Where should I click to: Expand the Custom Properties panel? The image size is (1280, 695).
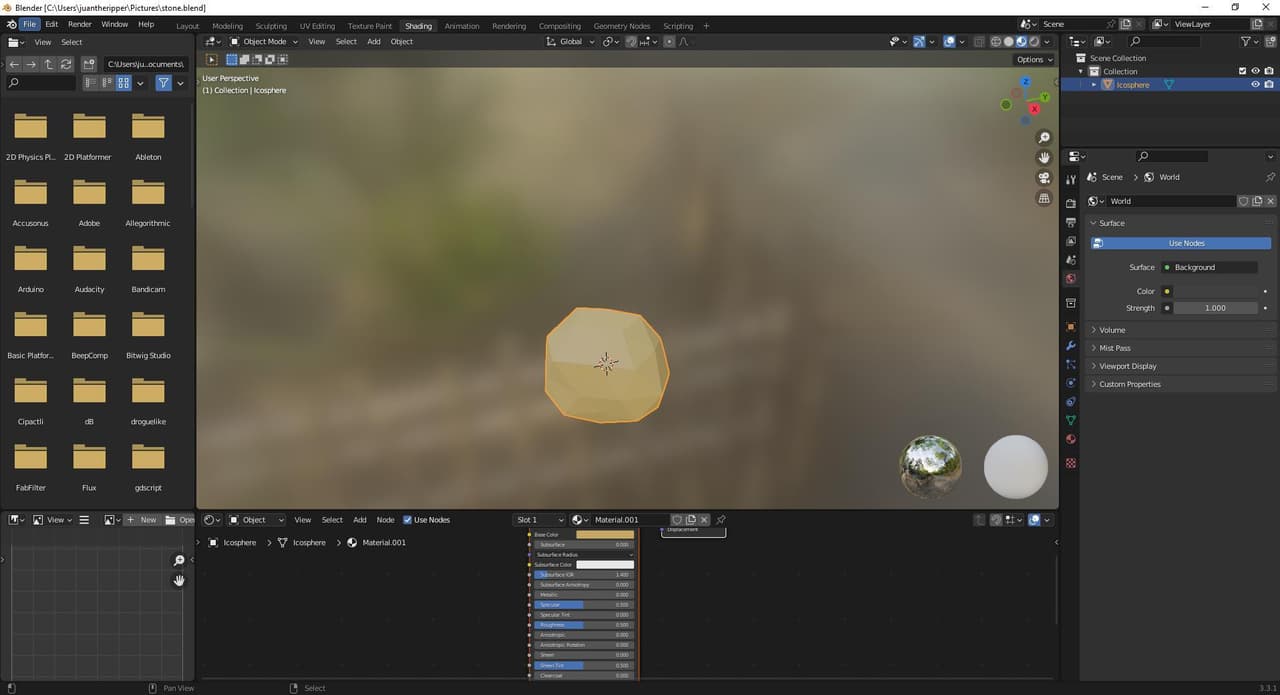pyautogui.click(x=1180, y=384)
